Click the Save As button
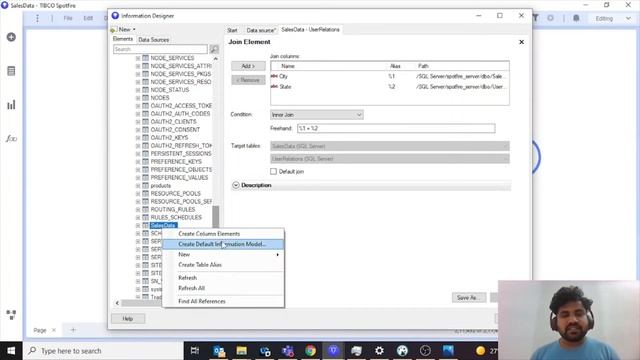Image resolution: width=640 pixels, height=360 pixels. pyautogui.click(x=468, y=298)
